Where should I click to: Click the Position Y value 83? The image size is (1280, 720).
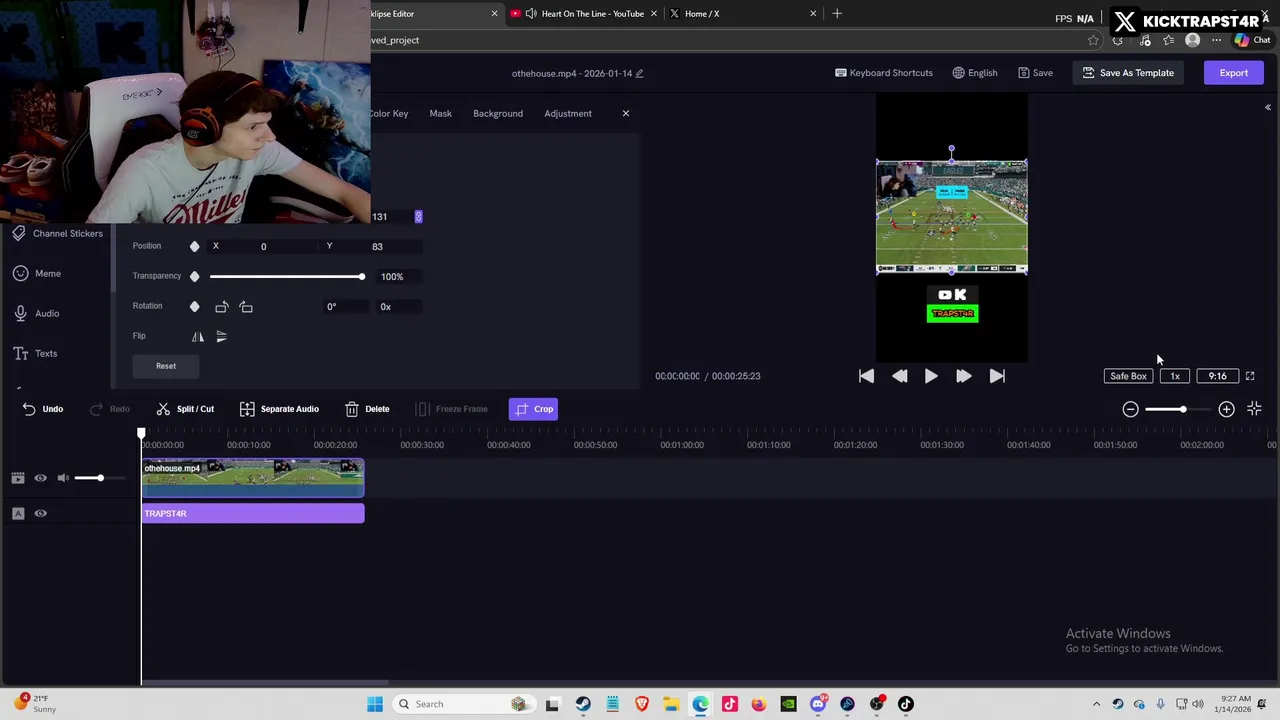pyautogui.click(x=377, y=246)
